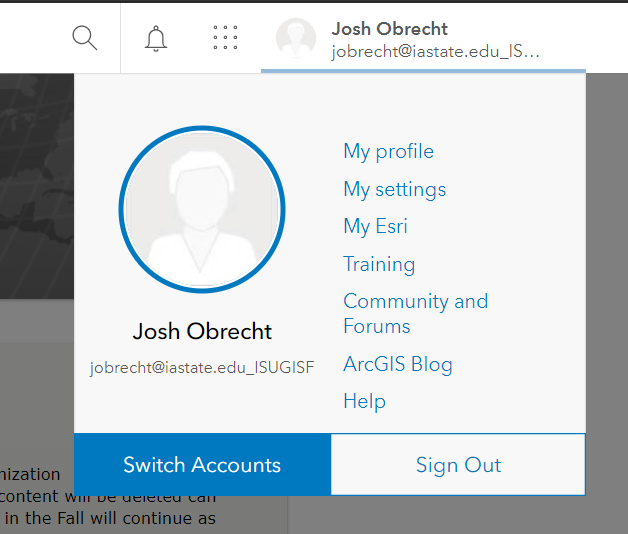Click the large profile picture
Image resolution: width=628 pixels, height=534 pixels.
[x=202, y=209]
